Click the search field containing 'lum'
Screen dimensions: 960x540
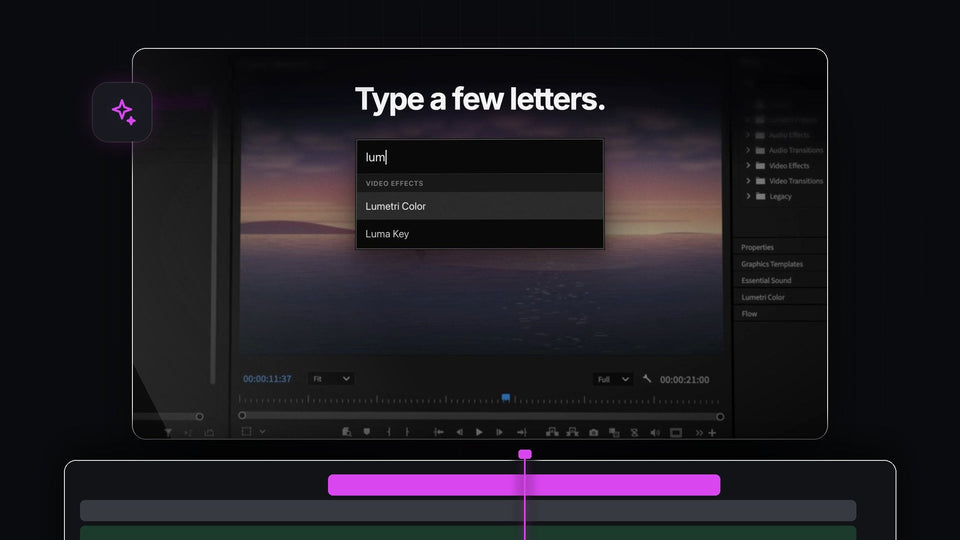click(480, 157)
